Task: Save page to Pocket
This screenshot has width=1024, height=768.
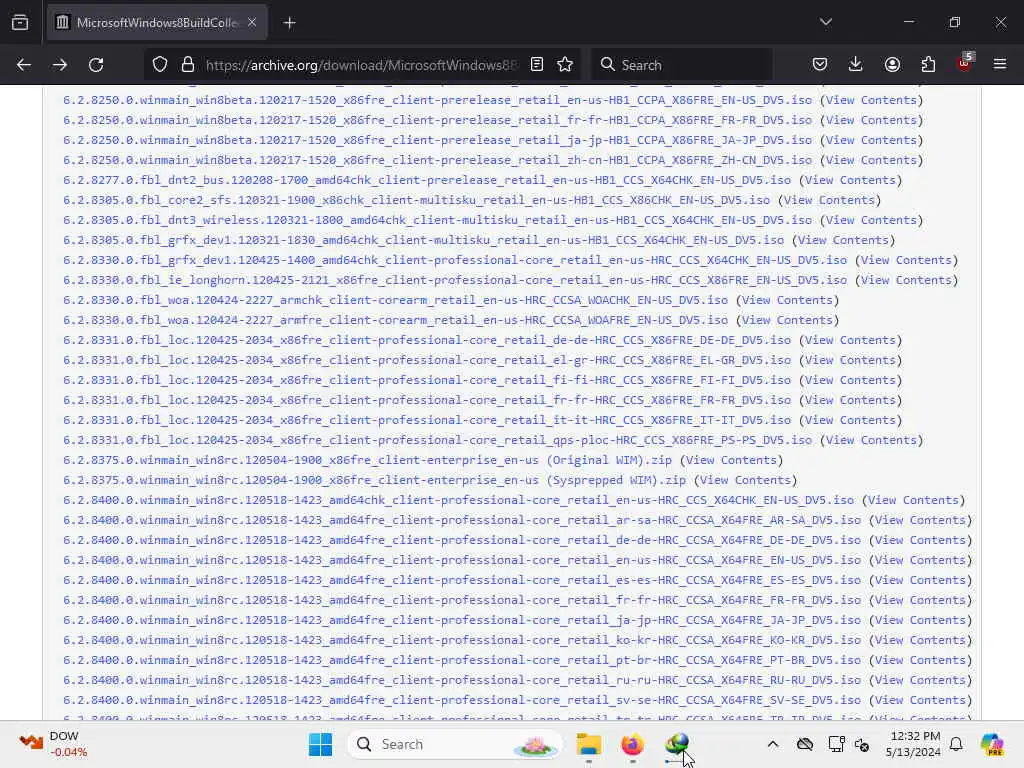Action: pos(820,65)
